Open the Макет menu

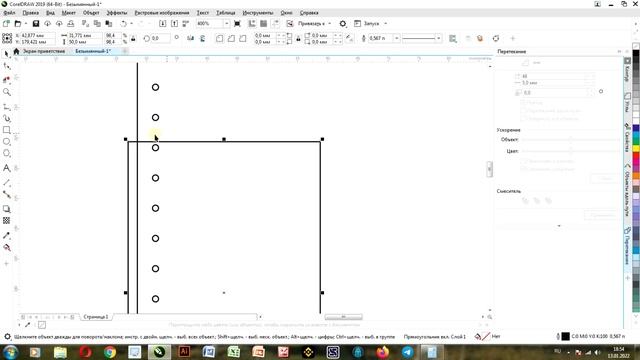click(69, 13)
